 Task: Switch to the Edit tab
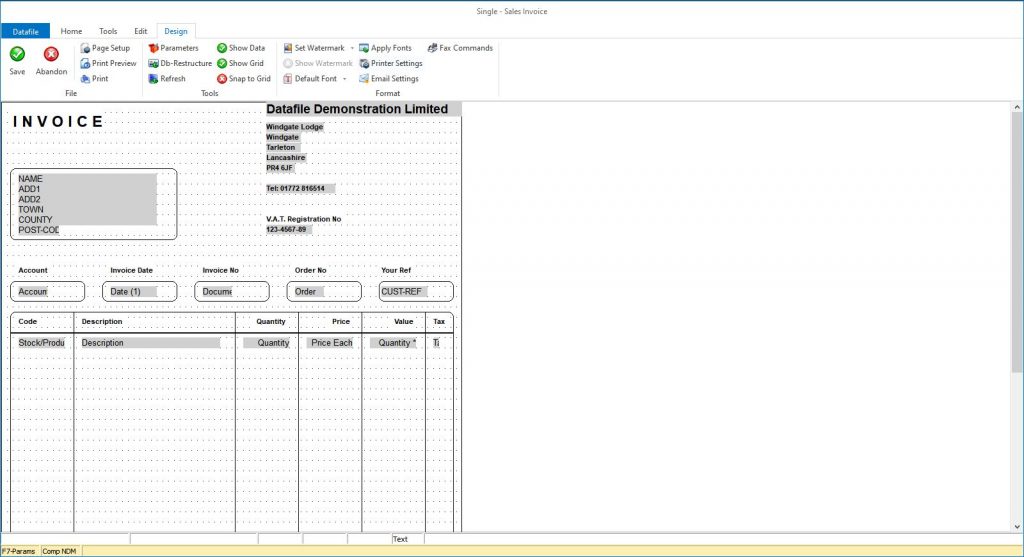coord(140,31)
